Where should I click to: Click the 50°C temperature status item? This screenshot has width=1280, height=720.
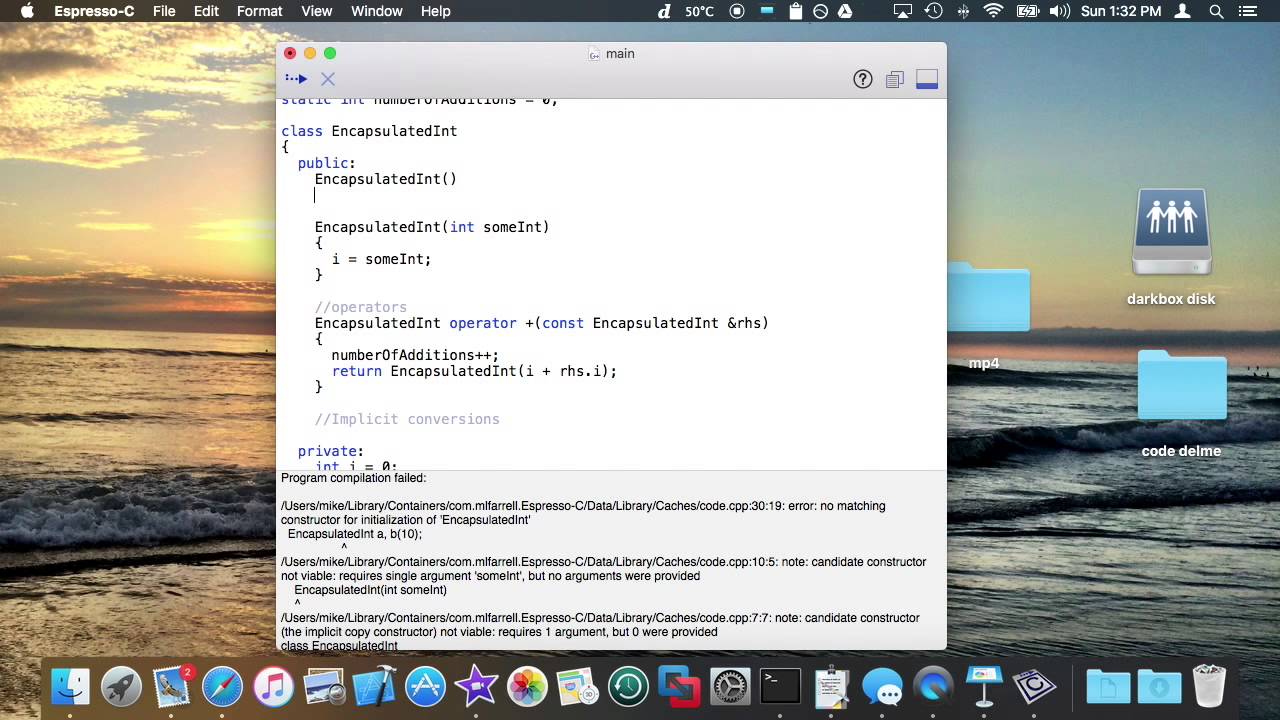(x=699, y=11)
